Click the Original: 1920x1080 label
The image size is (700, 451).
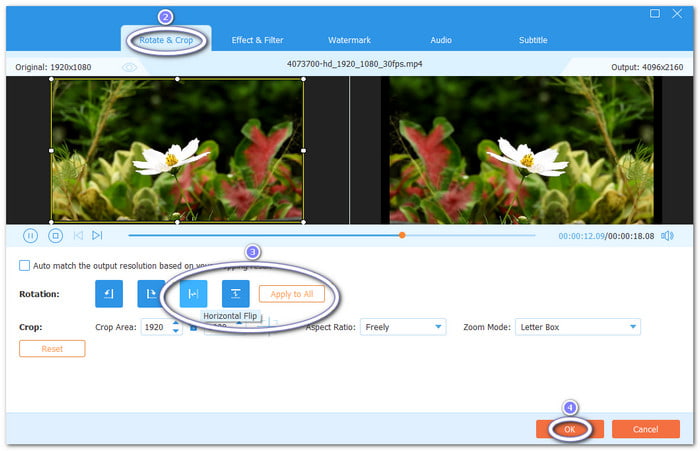coord(53,67)
